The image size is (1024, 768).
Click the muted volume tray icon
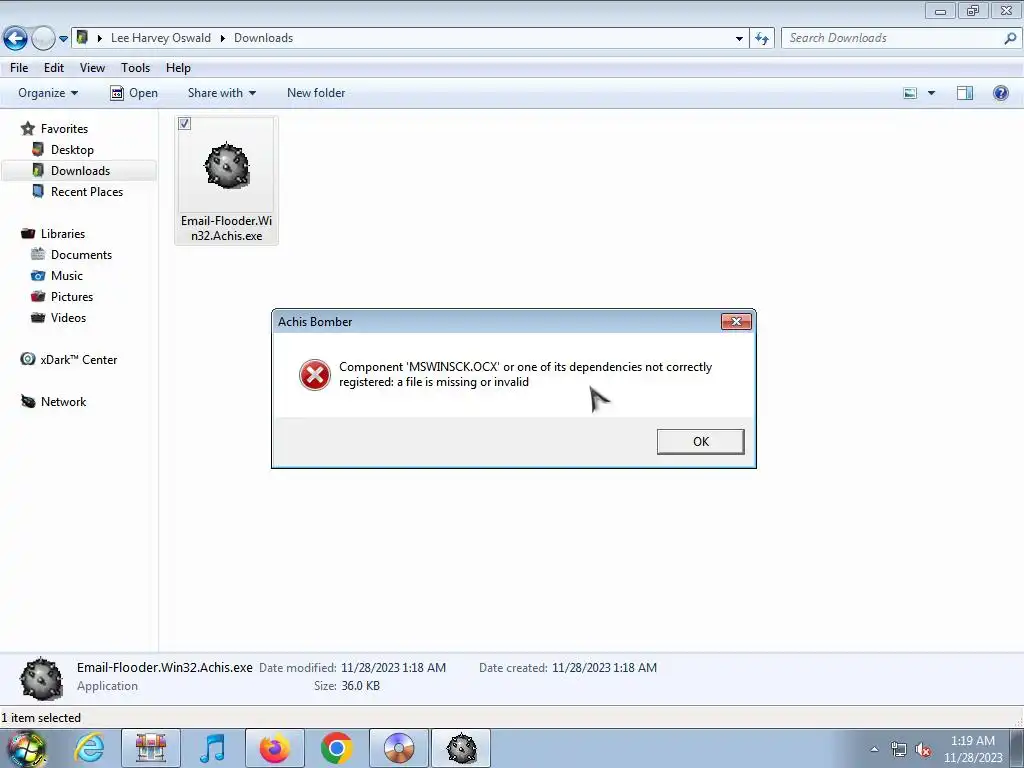pyautogui.click(x=923, y=750)
